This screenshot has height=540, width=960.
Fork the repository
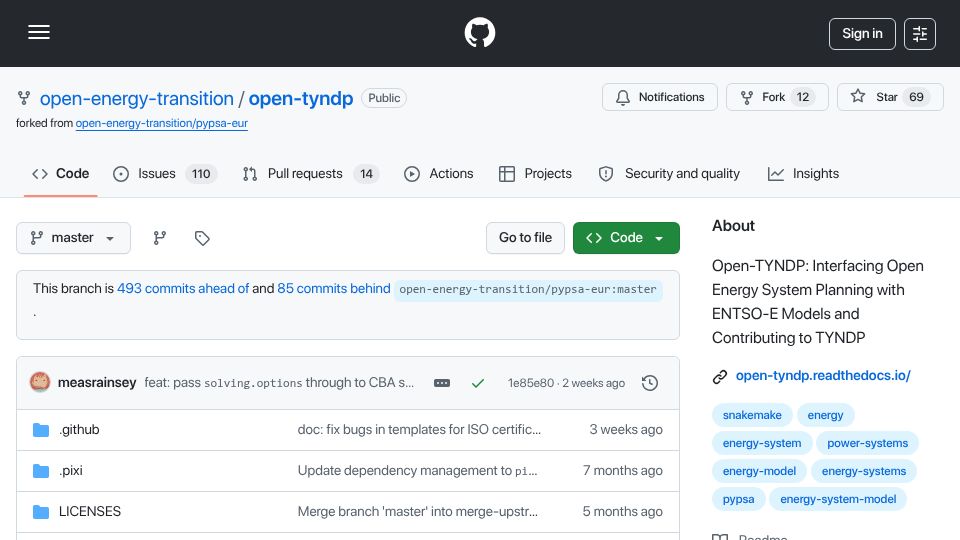[777, 97]
